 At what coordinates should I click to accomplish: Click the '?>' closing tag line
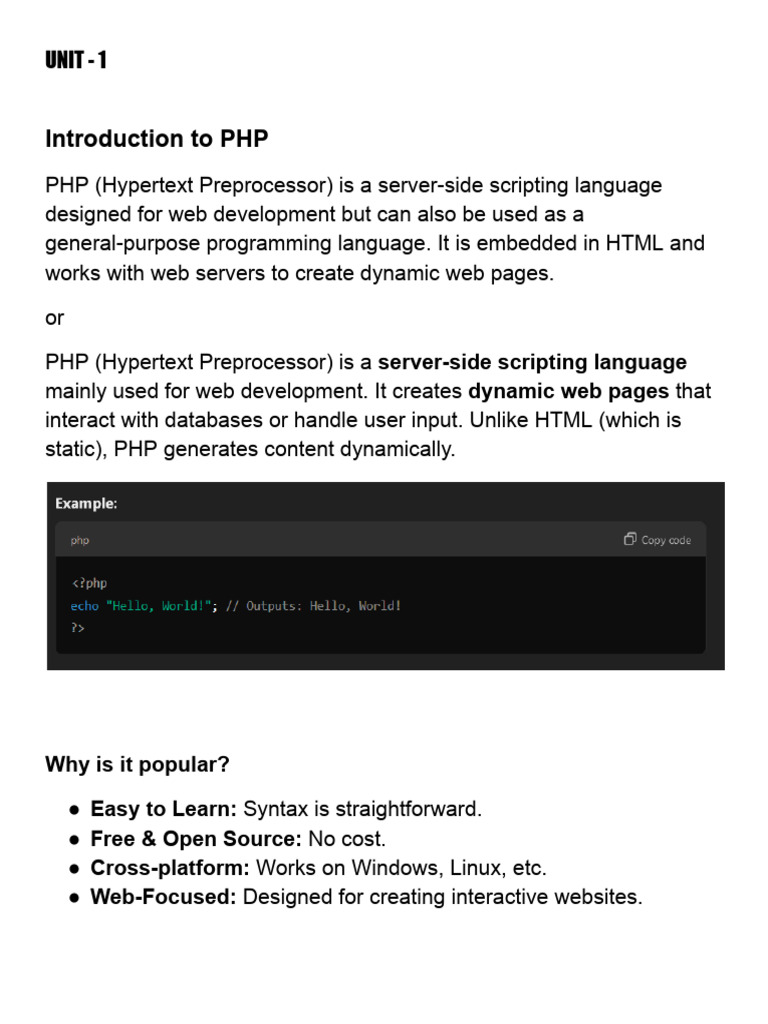(78, 628)
